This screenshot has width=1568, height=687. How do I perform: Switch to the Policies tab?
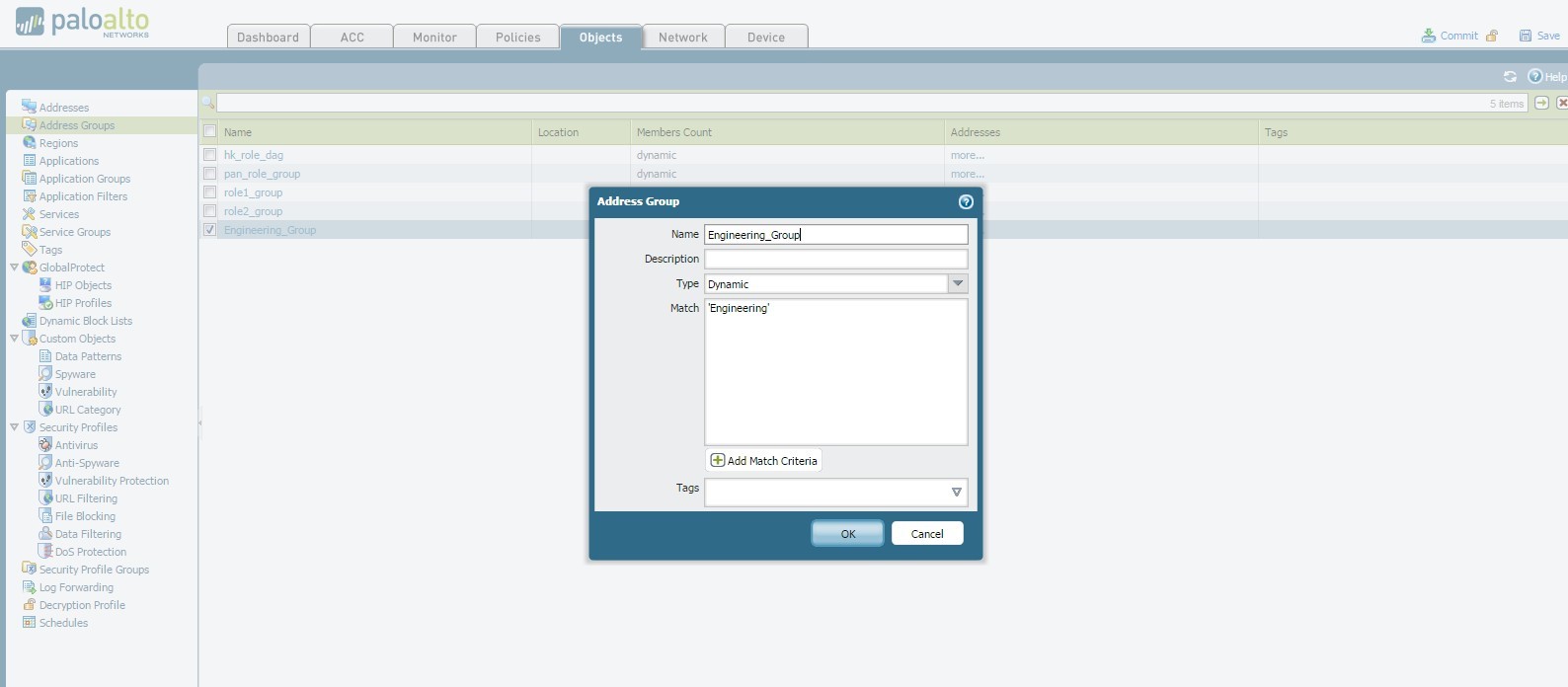click(x=517, y=37)
